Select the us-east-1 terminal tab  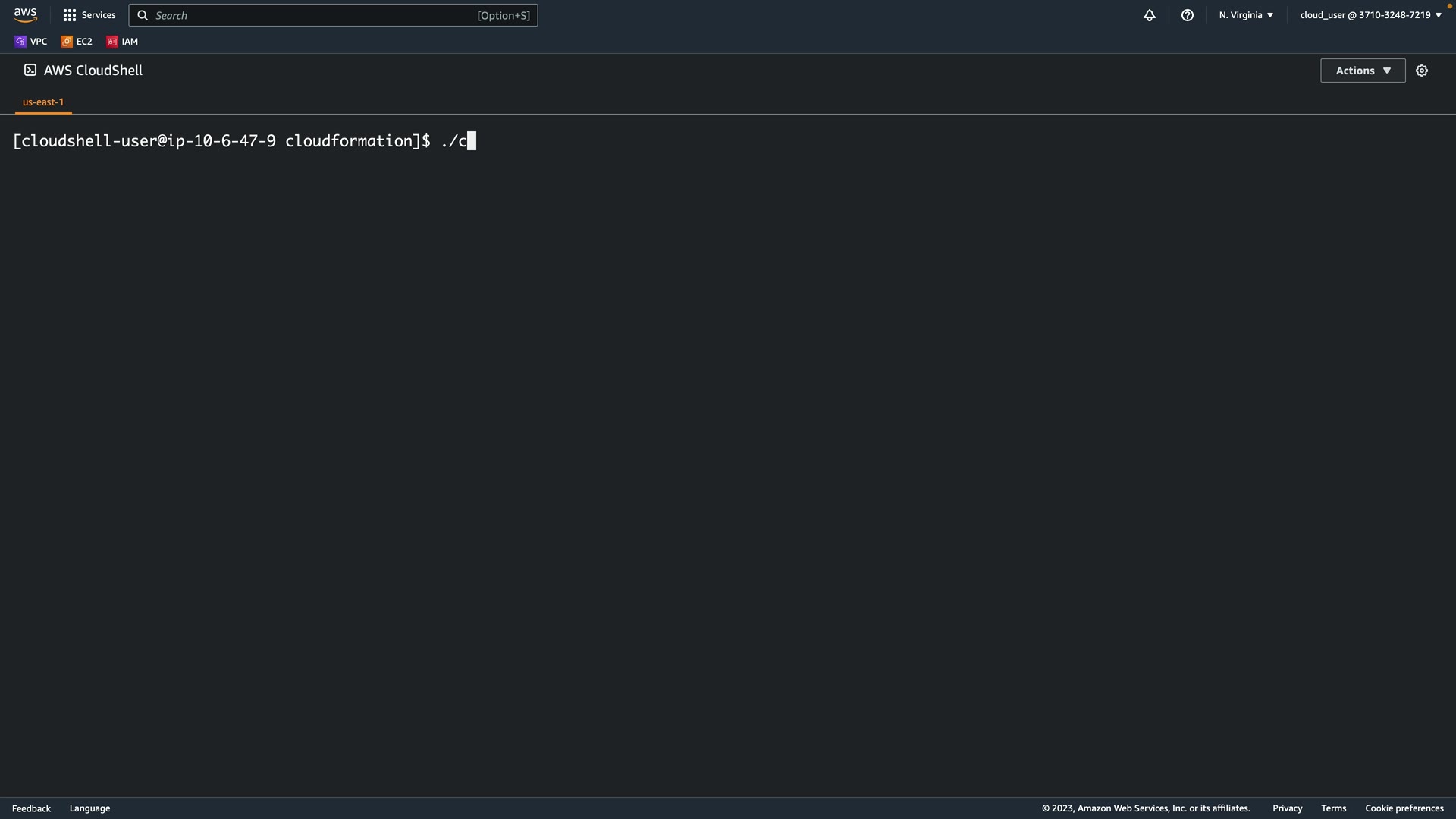pyautogui.click(x=43, y=102)
